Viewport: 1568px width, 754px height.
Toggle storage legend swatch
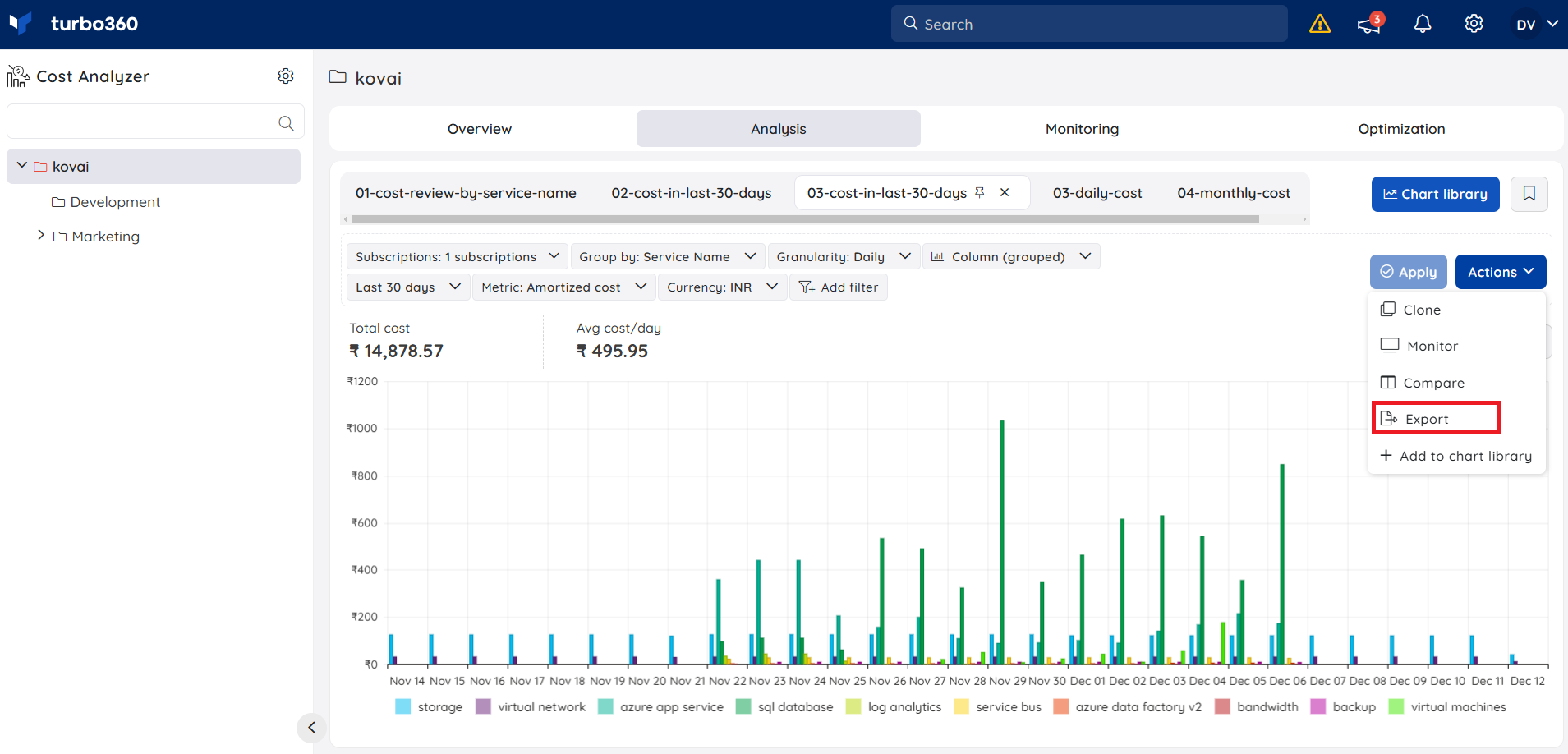coord(402,706)
